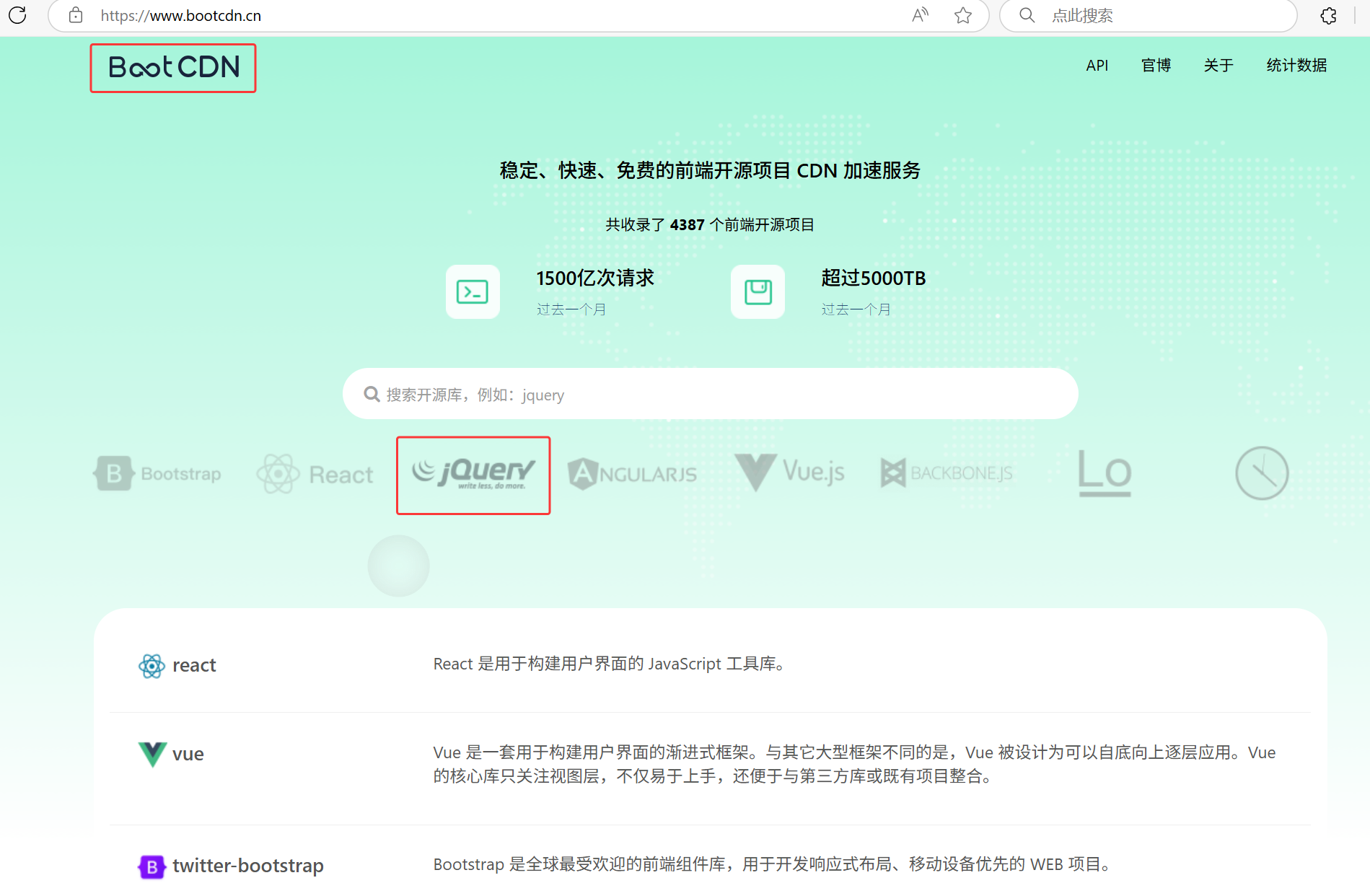This screenshot has width=1370, height=896.
Task: Click the 1500亿次请求 statistic text
Action: (595, 278)
